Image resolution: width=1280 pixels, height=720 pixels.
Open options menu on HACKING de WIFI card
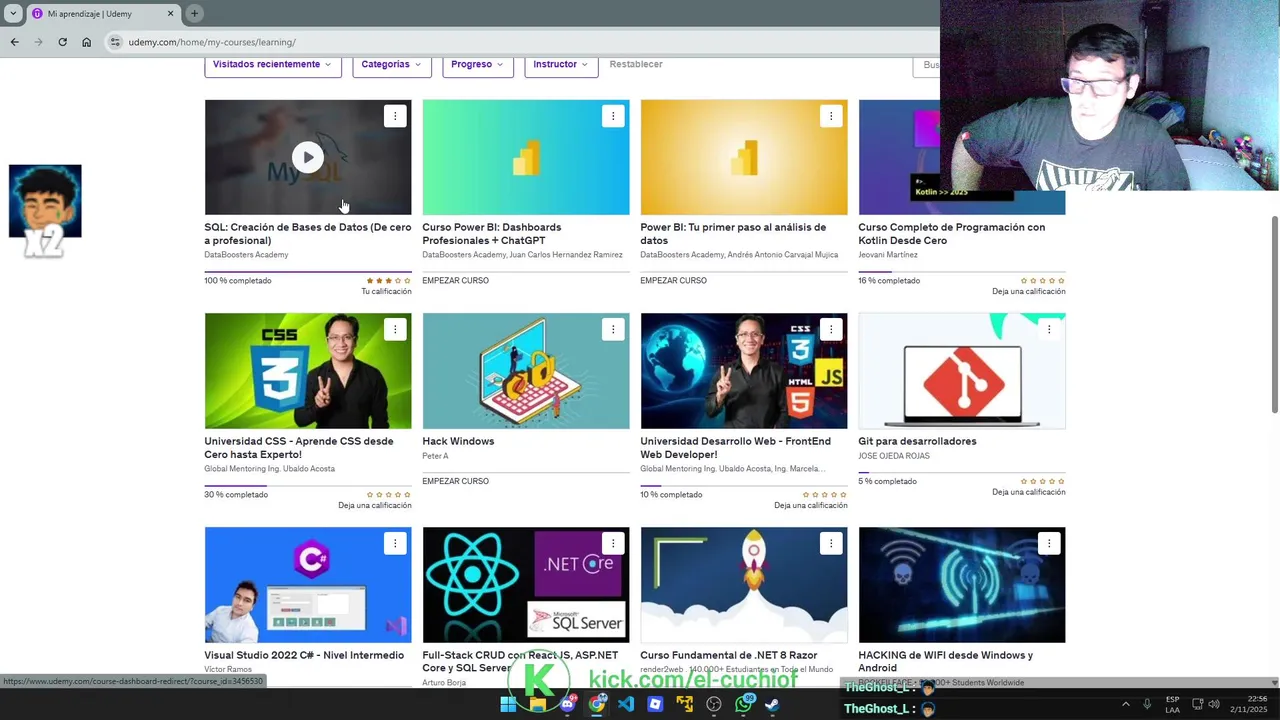coord(1049,544)
